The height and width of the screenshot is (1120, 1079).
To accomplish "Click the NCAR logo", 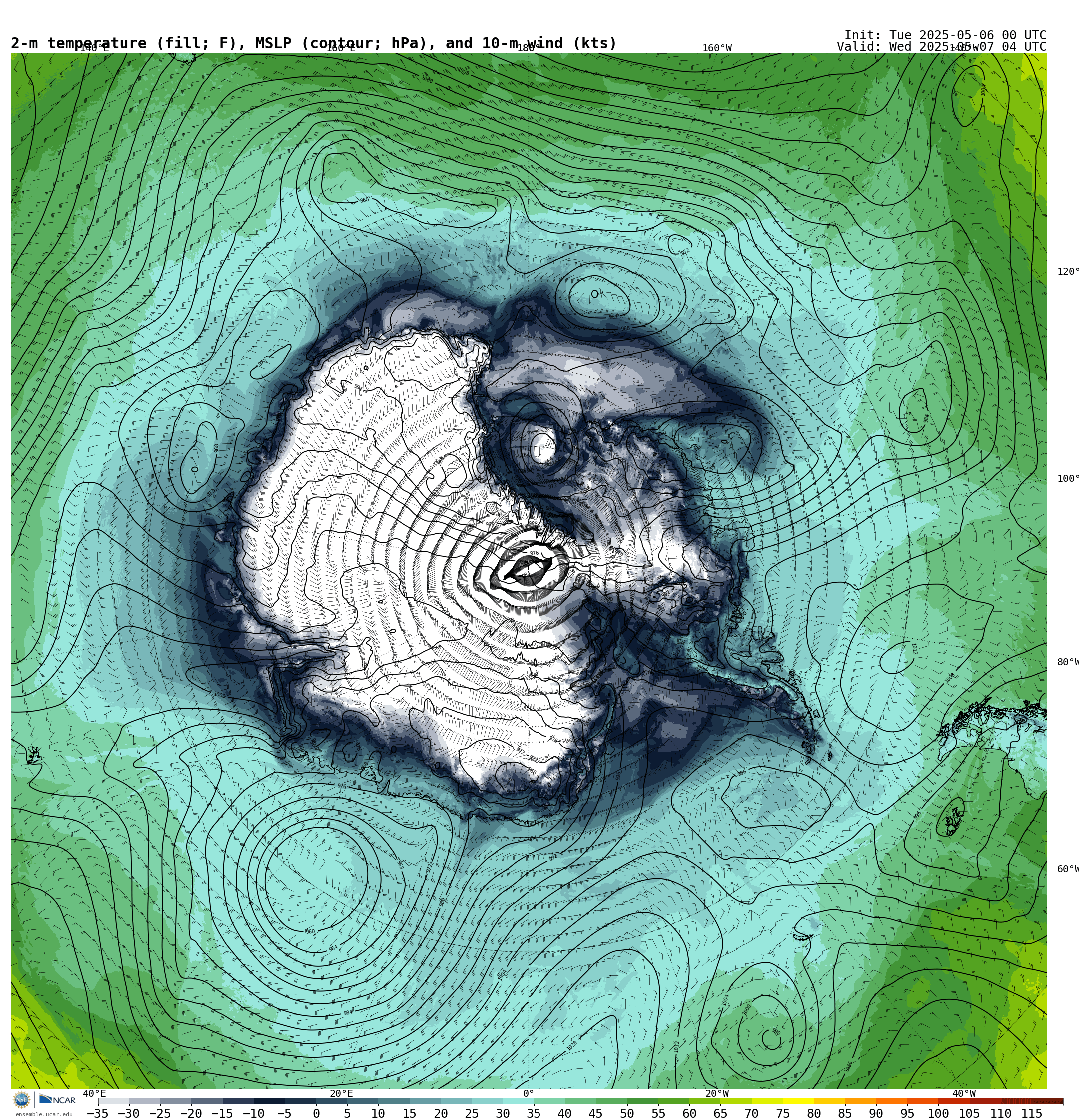I will (58, 1100).
